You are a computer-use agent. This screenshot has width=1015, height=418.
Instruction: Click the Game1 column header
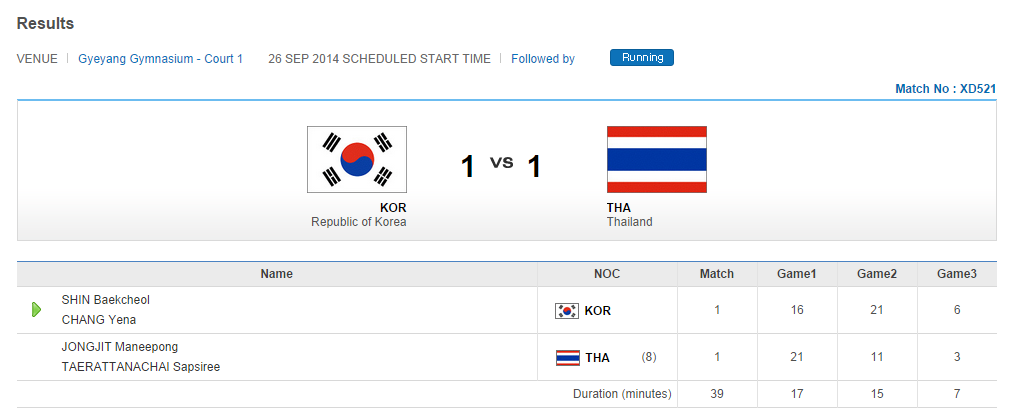click(x=796, y=274)
